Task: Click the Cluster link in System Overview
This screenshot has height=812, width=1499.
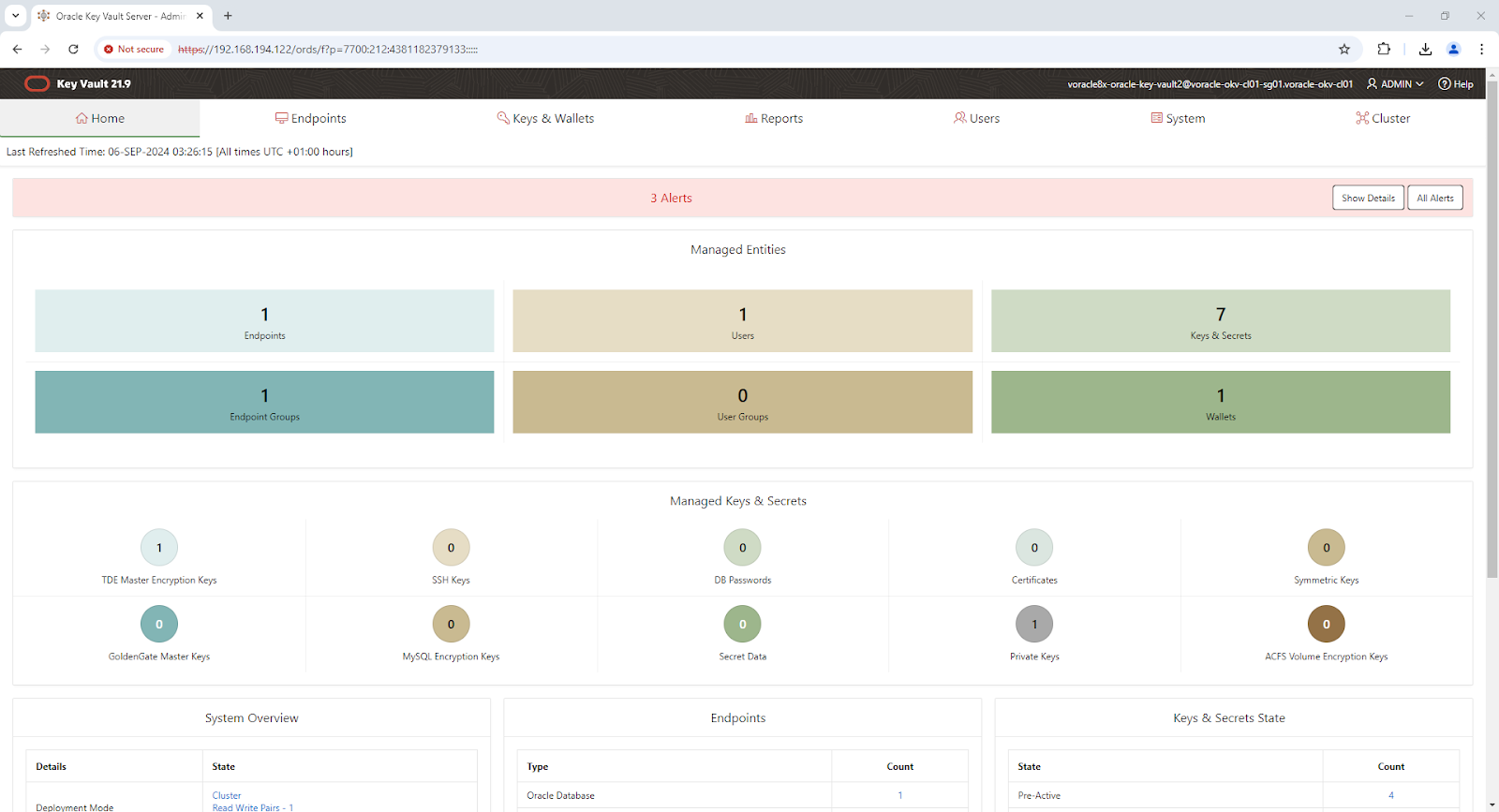Action: (x=227, y=795)
